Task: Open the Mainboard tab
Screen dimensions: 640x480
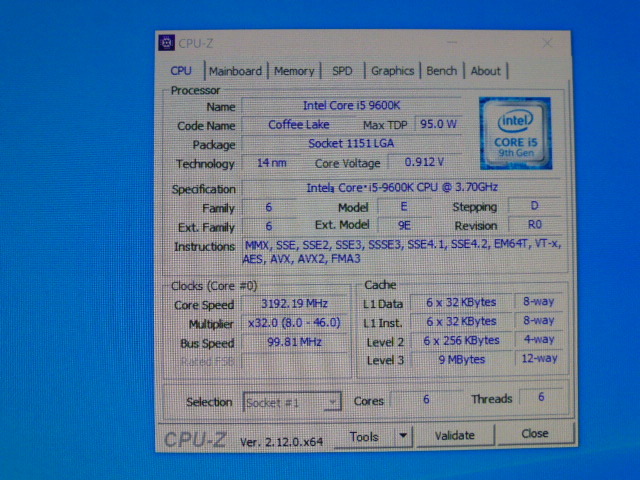Action: tap(236, 71)
